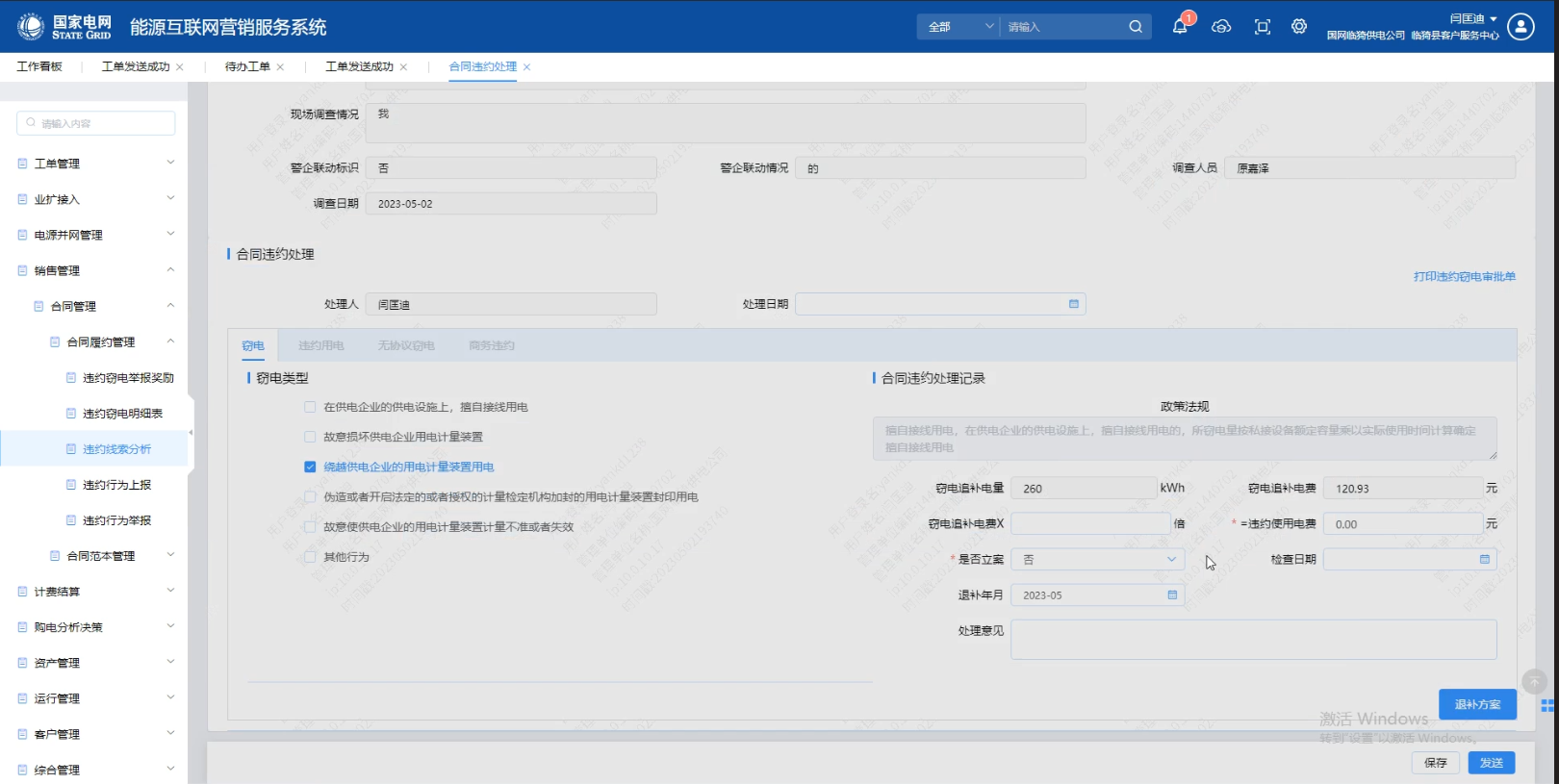Image resolution: width=1559 pixels, height=784 pixels.
Task: Switch to the 工作看板 tab
Action: 39,66
